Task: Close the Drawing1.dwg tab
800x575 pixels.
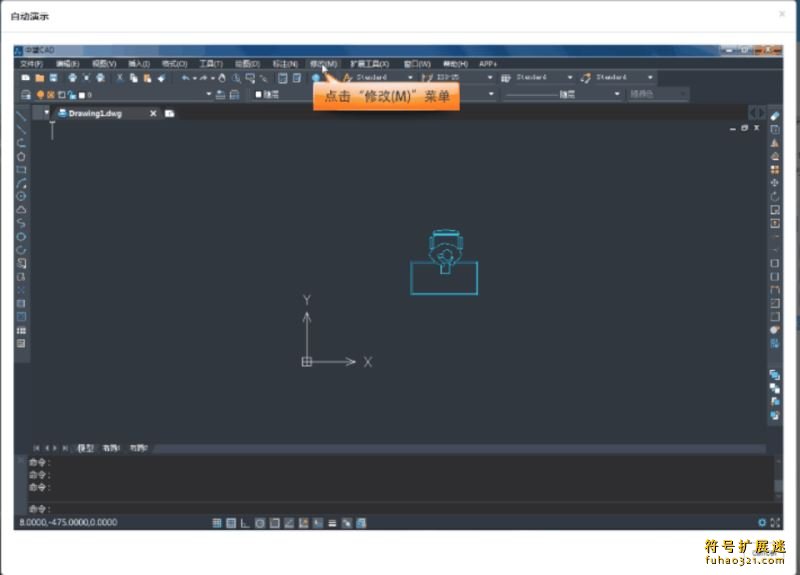Action: [x=153, y=113]
